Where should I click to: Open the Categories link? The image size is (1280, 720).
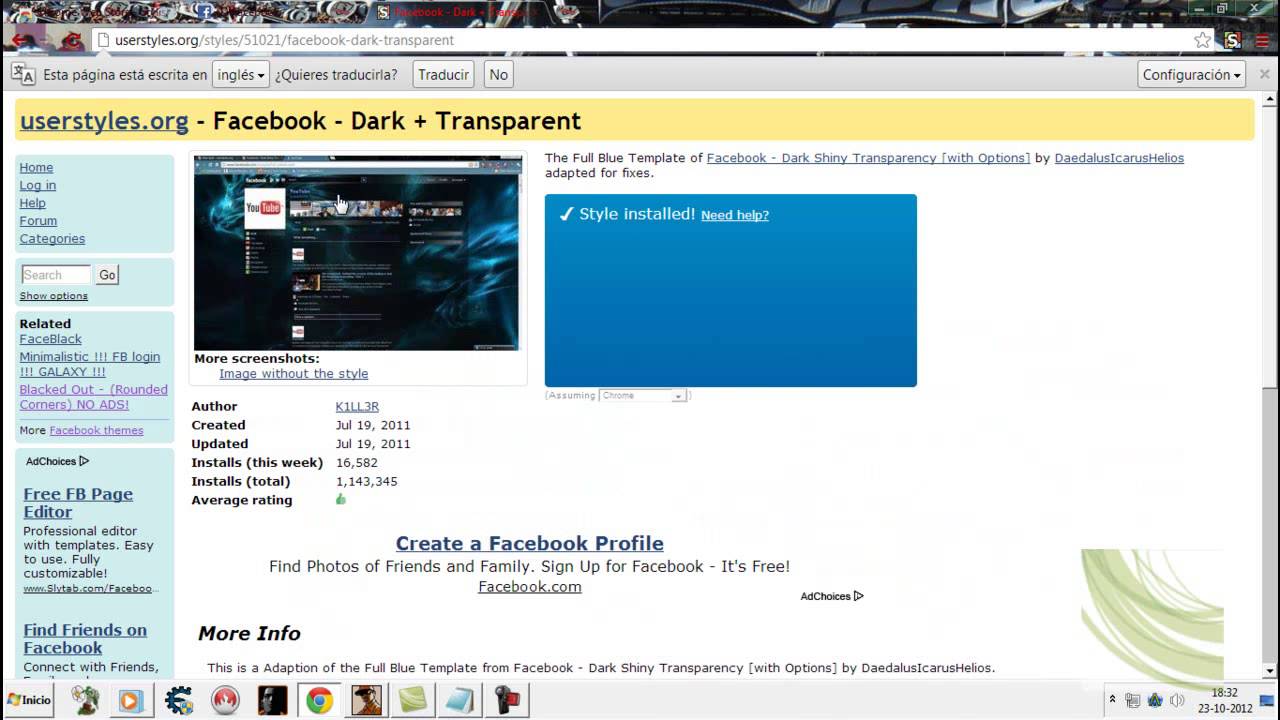point(52,239)
